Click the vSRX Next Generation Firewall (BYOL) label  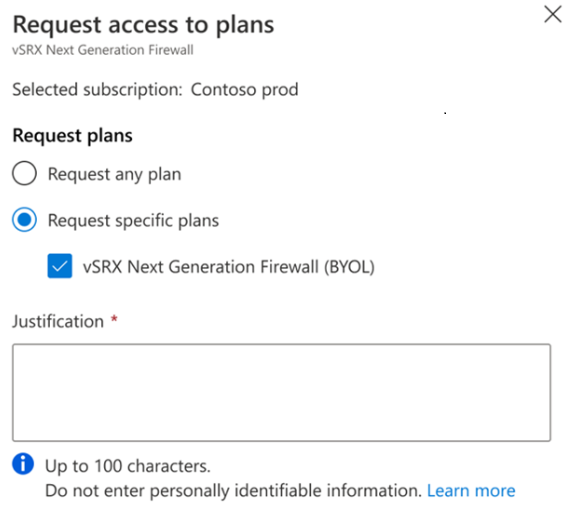229,267
